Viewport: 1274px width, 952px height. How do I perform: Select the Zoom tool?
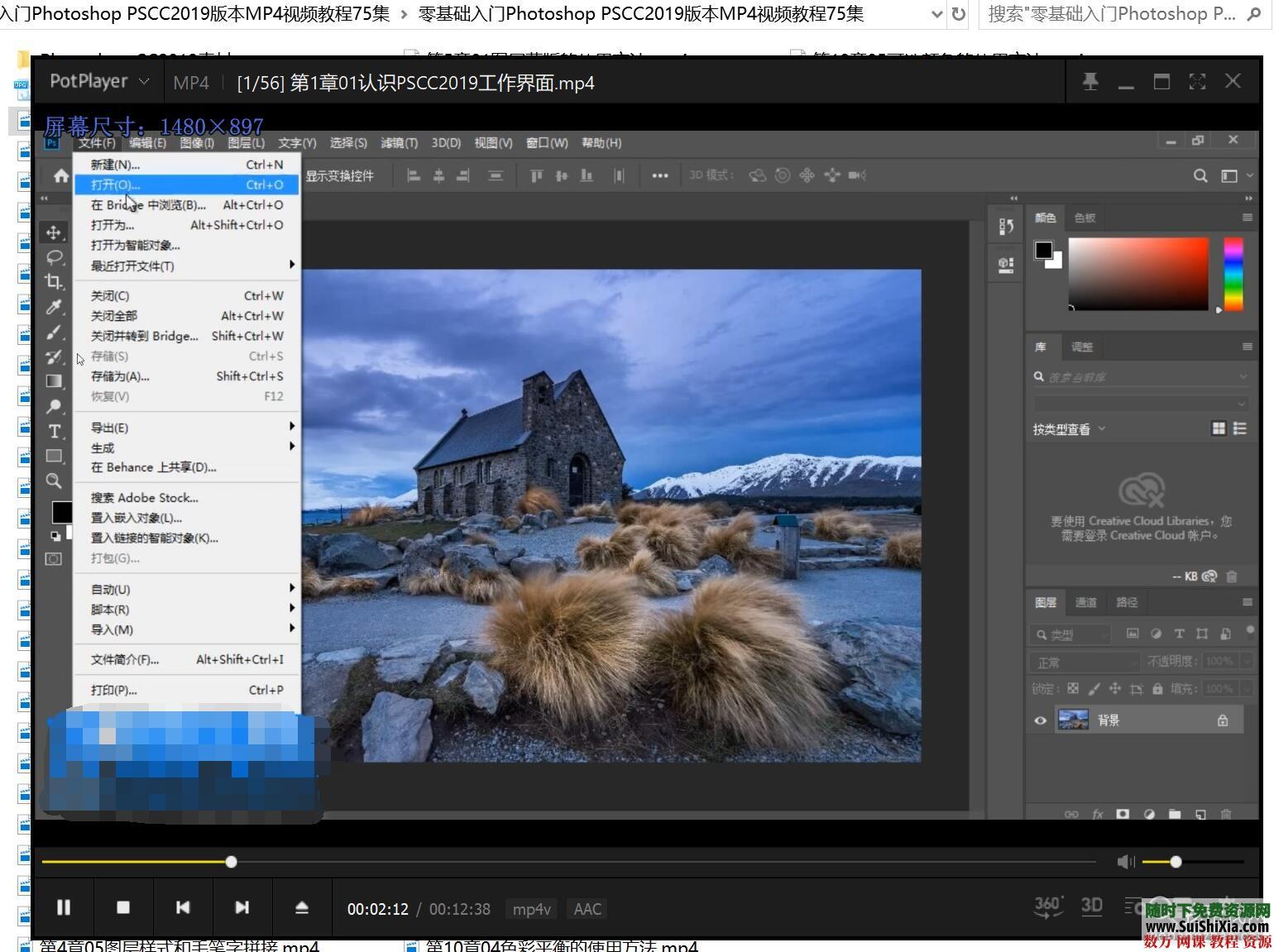(x=54, y=481)
